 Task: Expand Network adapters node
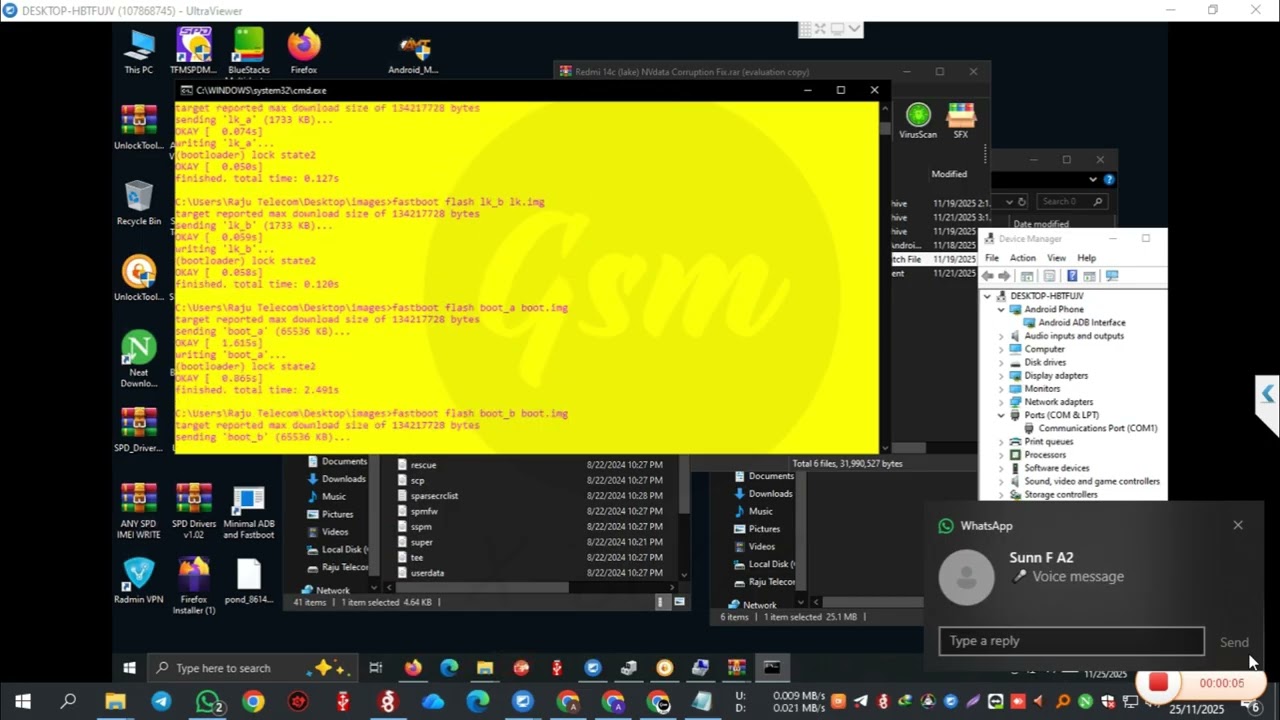click(1001, 402)
